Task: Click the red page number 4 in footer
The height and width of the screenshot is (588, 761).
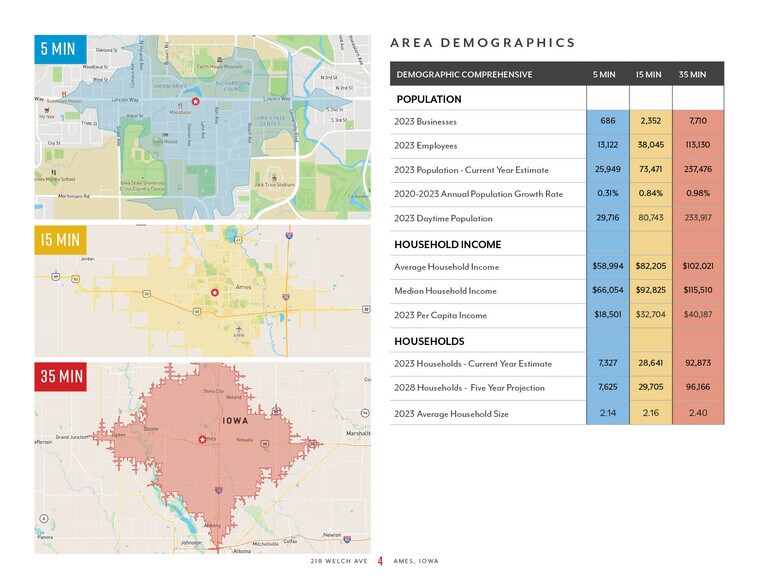Action: tap(380, 561)
